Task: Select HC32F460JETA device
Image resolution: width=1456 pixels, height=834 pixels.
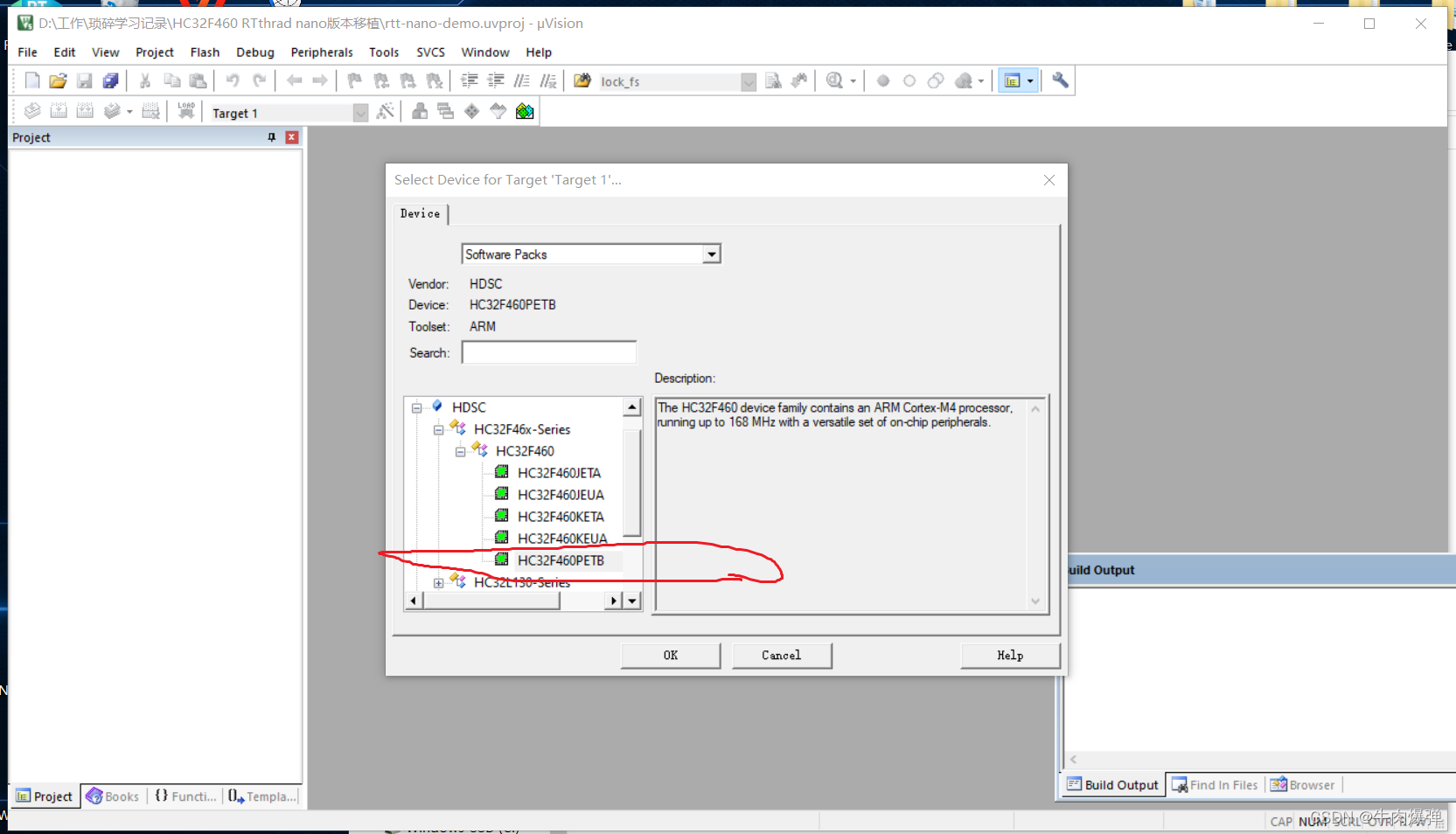Action: pos(559,473)
